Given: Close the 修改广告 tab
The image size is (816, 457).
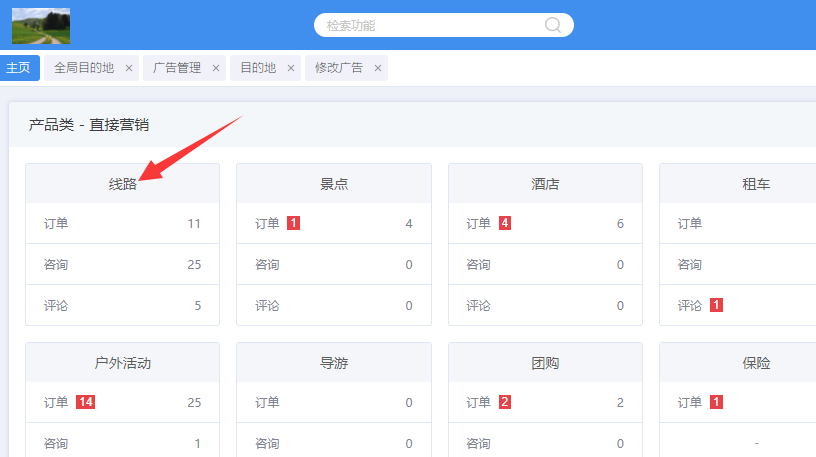Looking at the screenshot, I should 378,68.
